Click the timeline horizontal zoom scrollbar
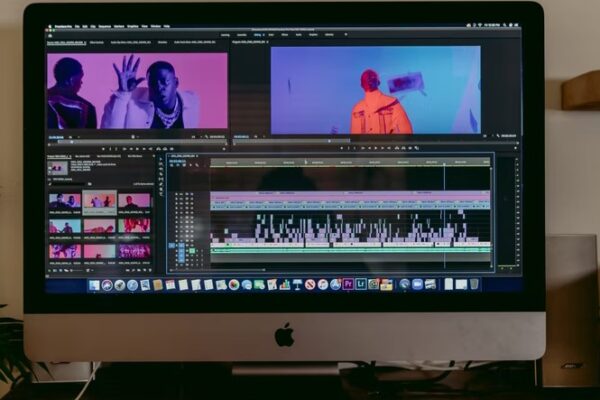 pyautogui.click(x=218, y=269)
